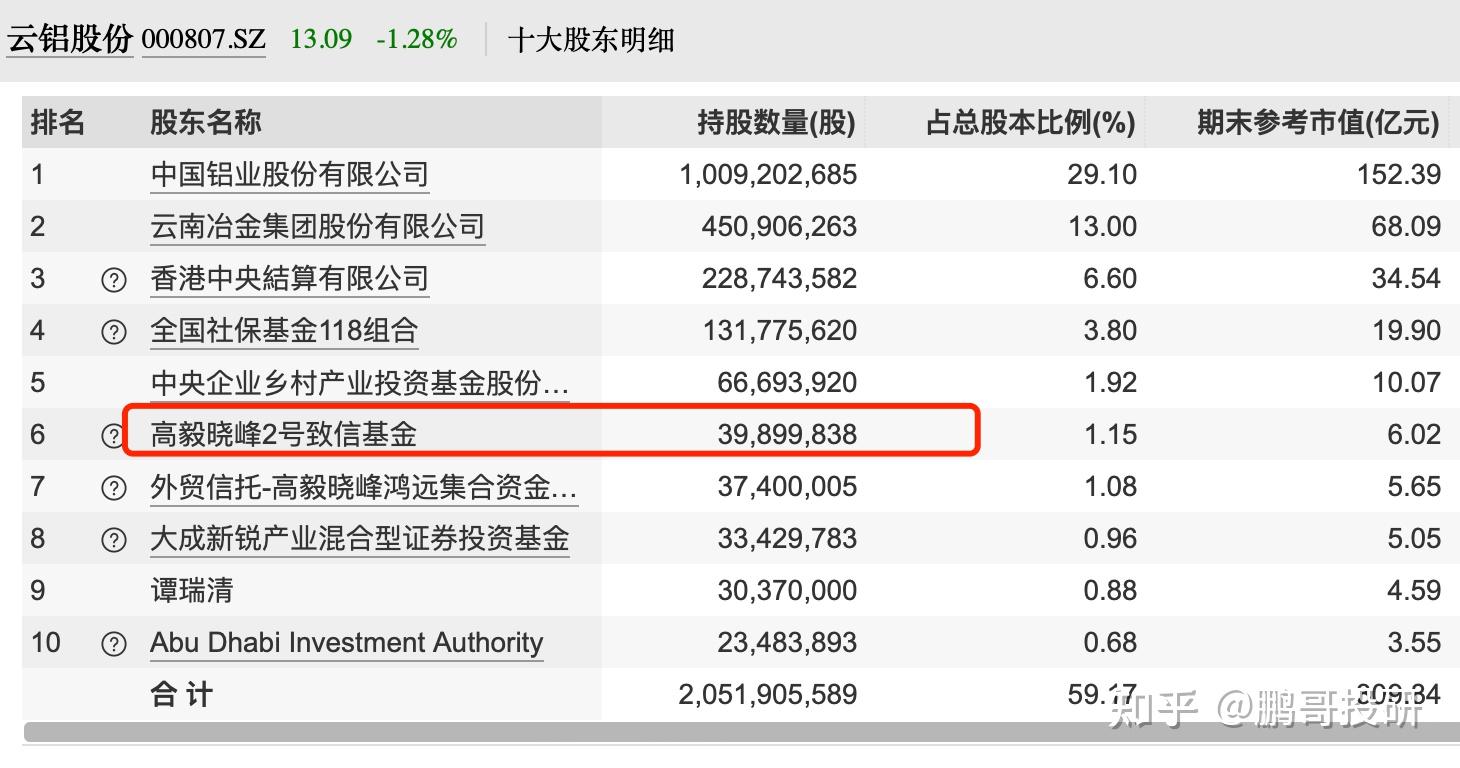Select share count 131,775,620
Screen dimensions: 1460x768
pos(780,331)
